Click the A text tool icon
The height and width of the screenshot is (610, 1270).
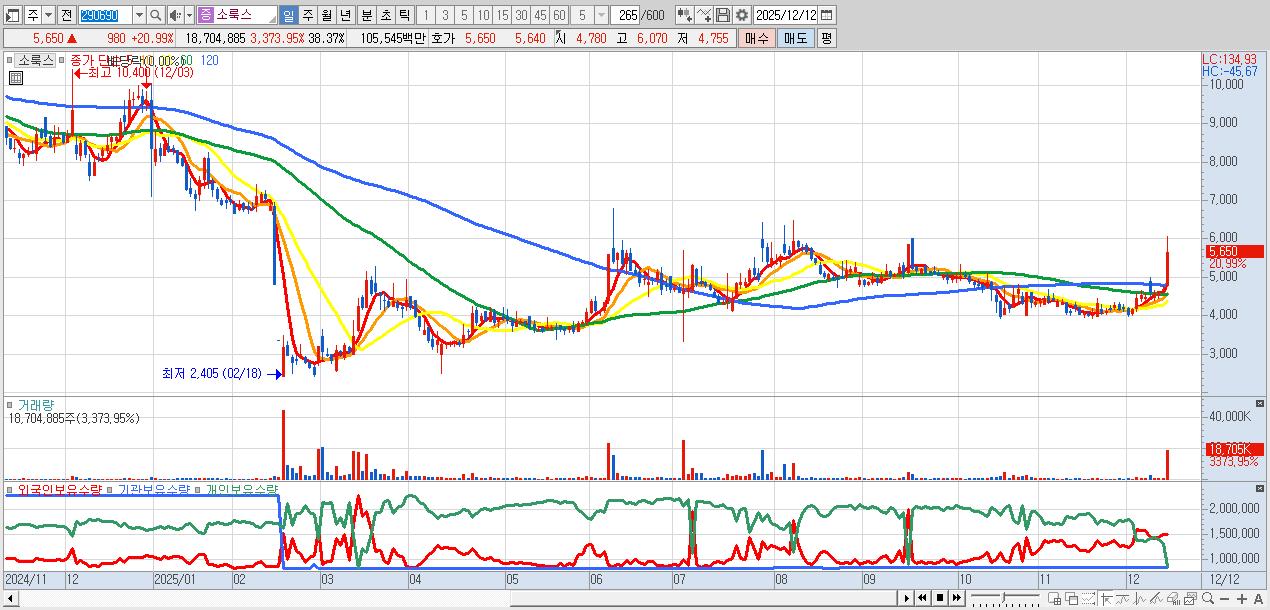click(1259, 598)
